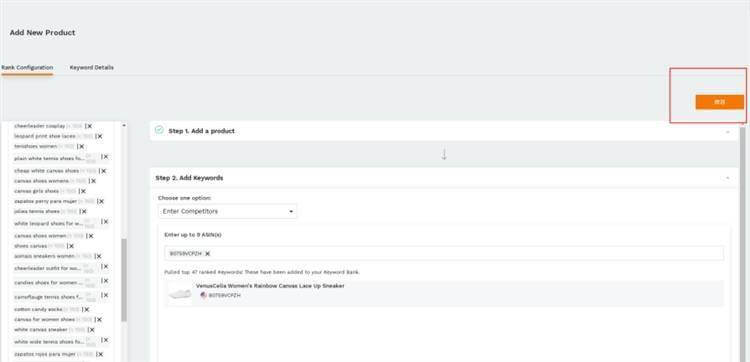The width and height of the screenshot is (750, 362).
Task: Click the orange button at top right
Action: pyautogui.click(x=719, y=102)
